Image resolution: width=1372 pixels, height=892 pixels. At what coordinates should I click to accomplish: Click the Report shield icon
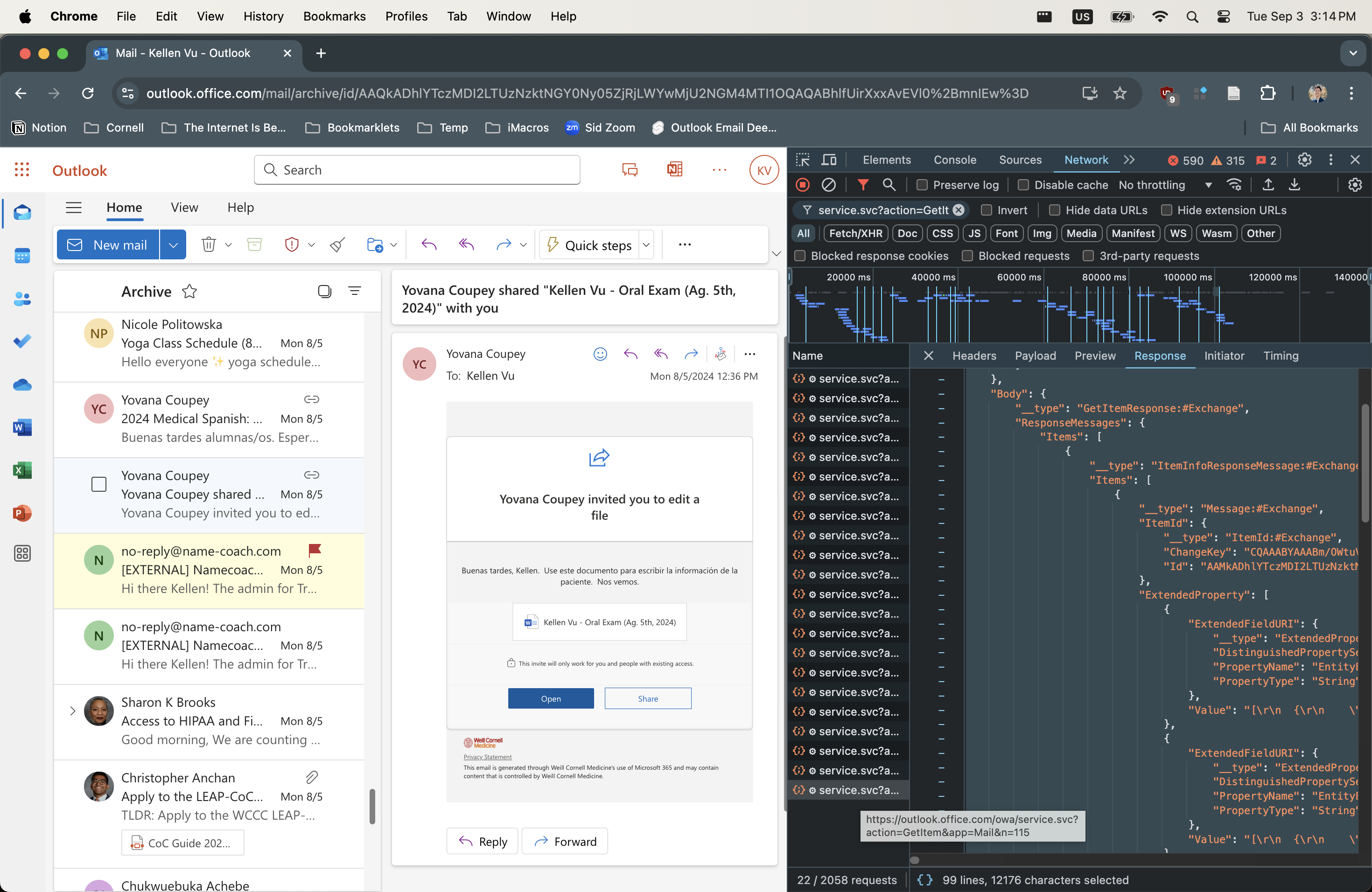(292, 245)
